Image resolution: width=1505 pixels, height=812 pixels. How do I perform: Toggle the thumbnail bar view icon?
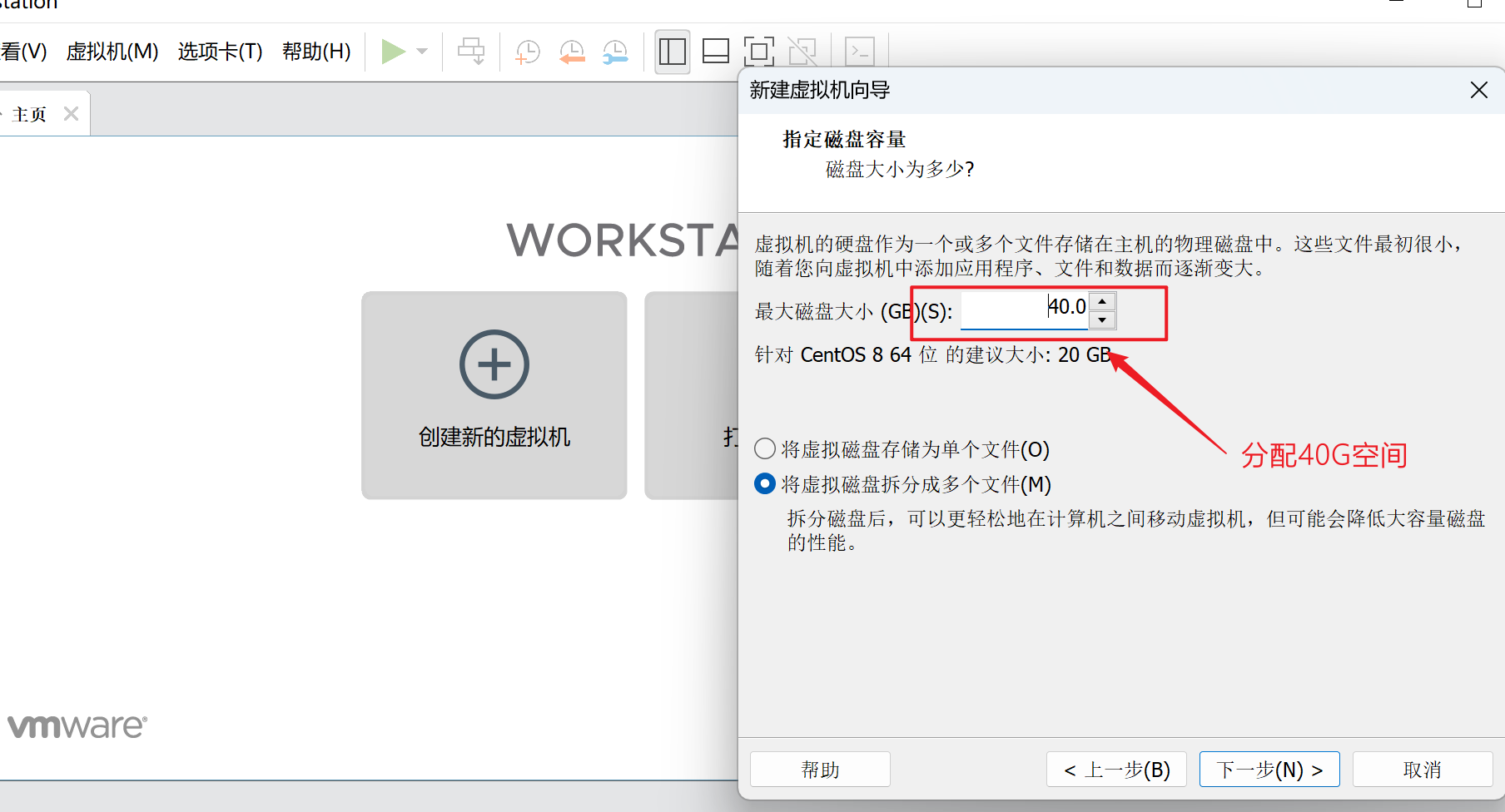tap(716, 52)
